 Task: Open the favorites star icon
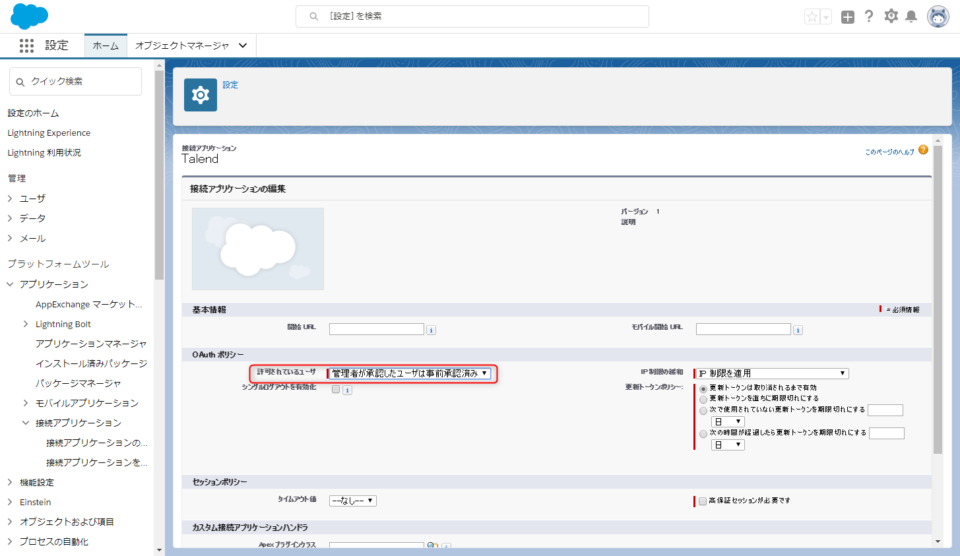point(813,17)
